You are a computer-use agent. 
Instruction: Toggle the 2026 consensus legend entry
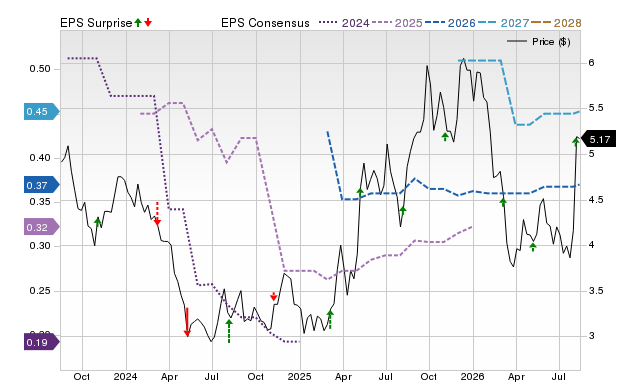click(x=450, y=23)
